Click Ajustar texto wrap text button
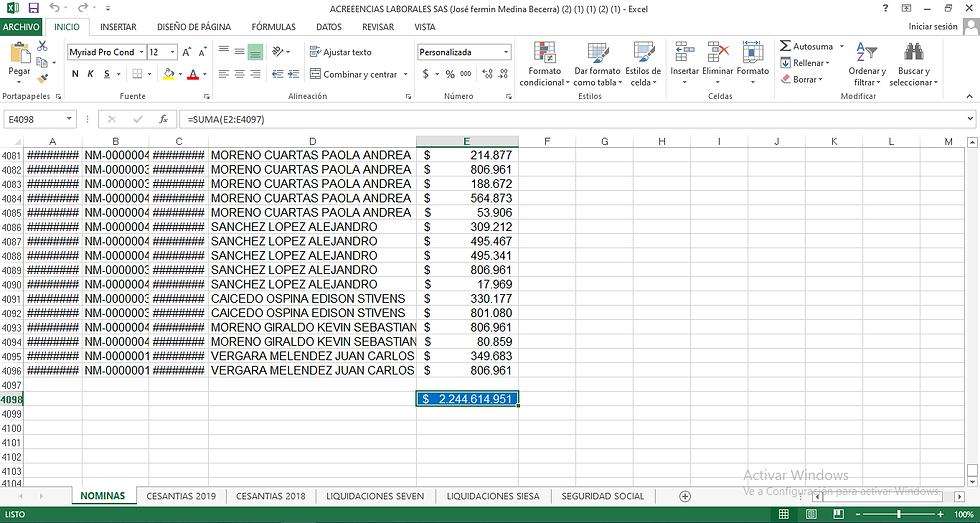980x523 pixels. point(341,52)
